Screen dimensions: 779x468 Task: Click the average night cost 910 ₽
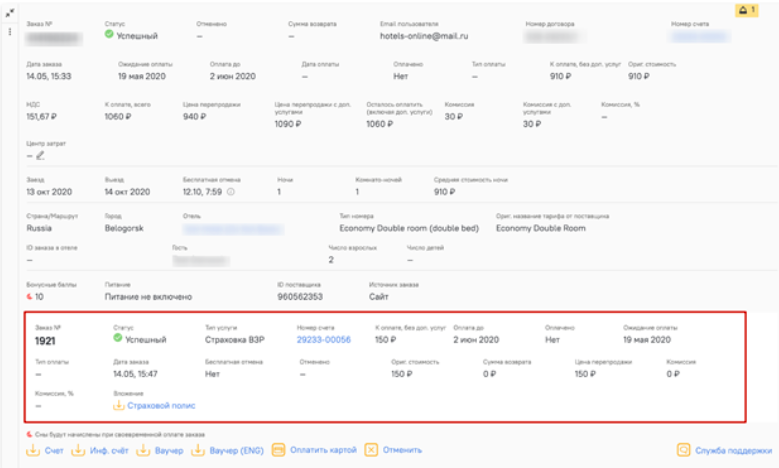444,192
